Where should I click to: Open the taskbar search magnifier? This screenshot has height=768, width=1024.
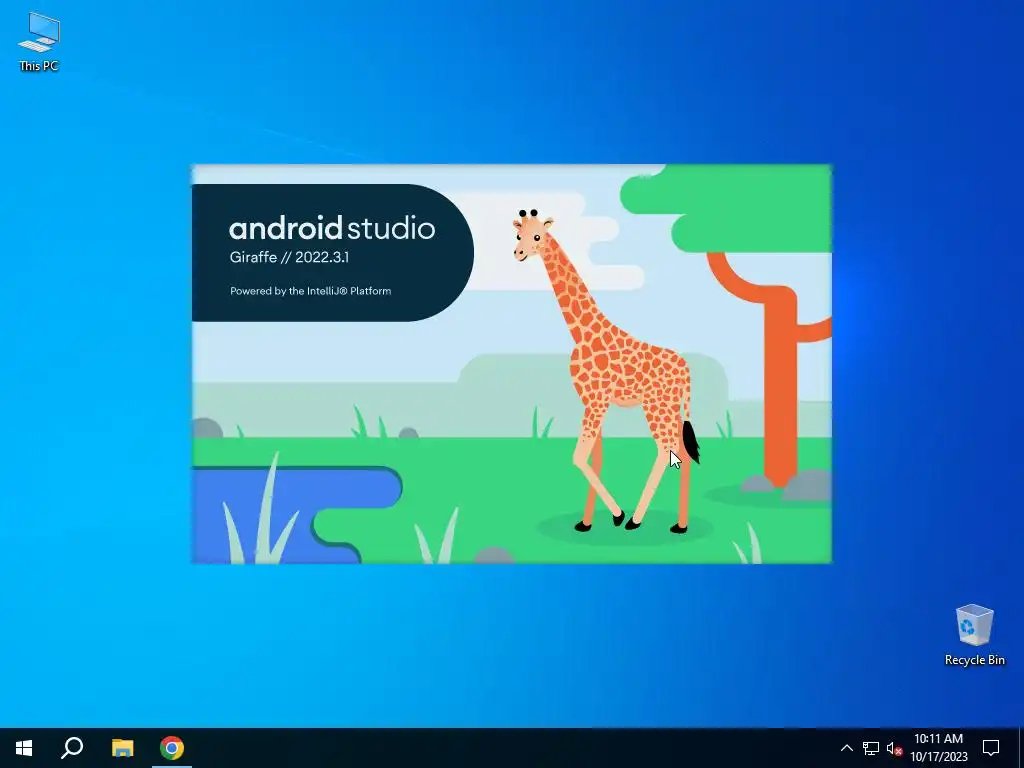pos(72,748)
